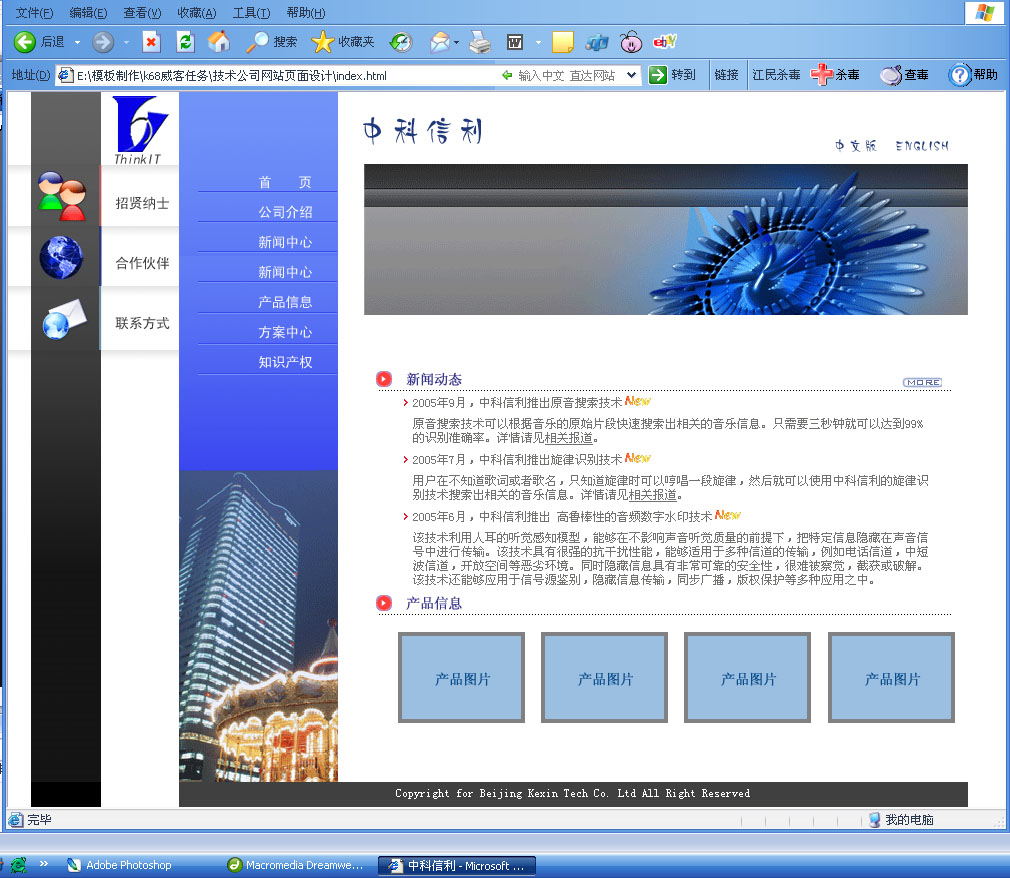Viewport: 1010px width, 878px height.
Task: Open the 收藏(A) menu
Action: (196, 12)
